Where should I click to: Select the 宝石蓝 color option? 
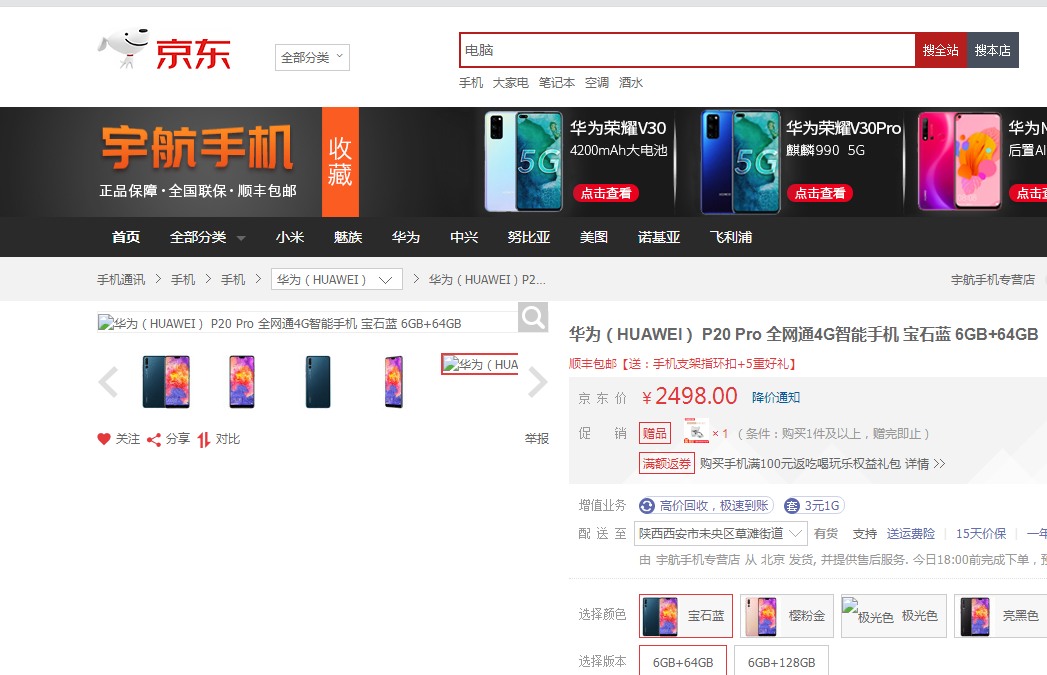686,616
